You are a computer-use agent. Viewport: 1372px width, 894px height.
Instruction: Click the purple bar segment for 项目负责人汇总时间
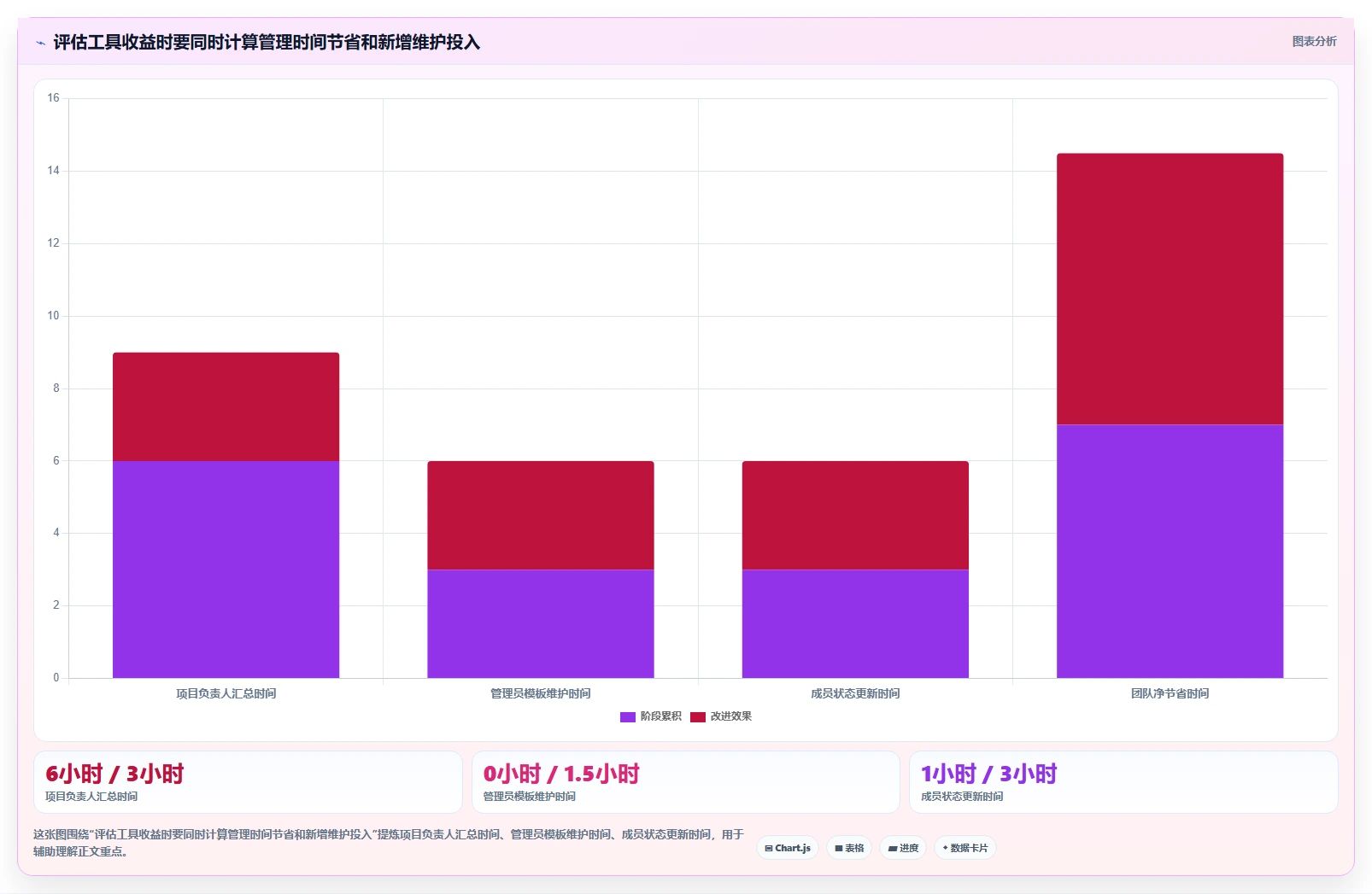(226, 570)
